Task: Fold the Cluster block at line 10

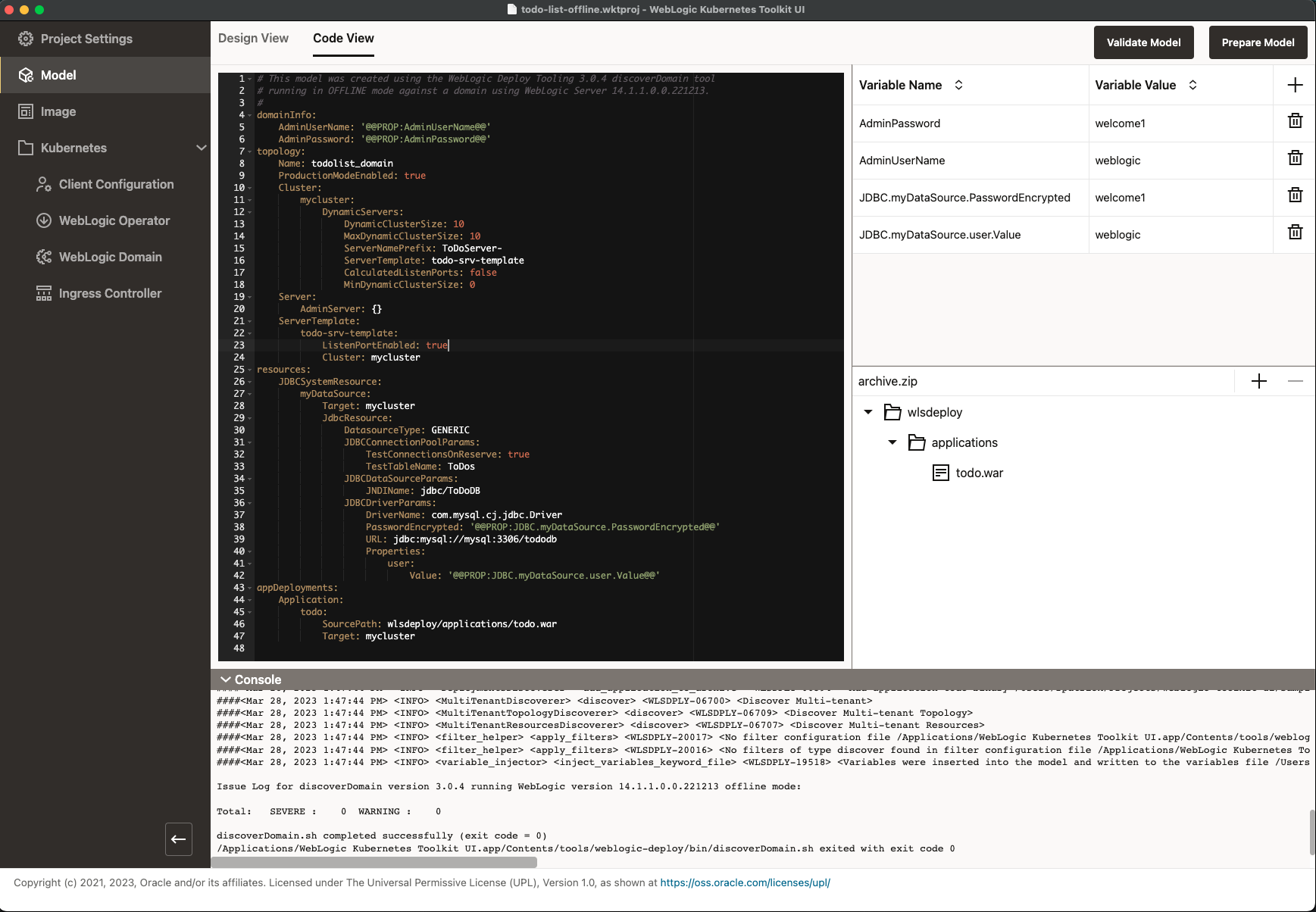Action: (250, 188)
